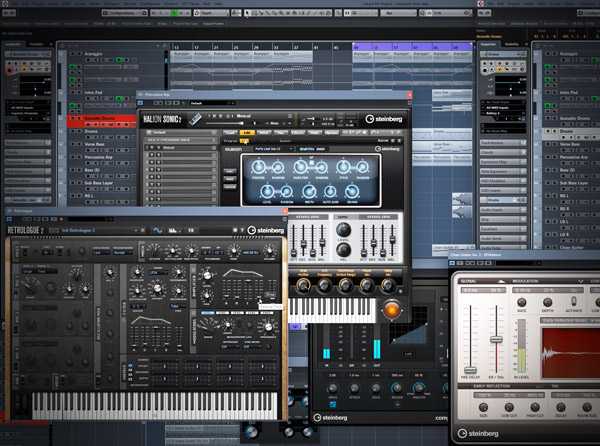
Task: Click the Retrologue 2 logo
Action: 26,230
